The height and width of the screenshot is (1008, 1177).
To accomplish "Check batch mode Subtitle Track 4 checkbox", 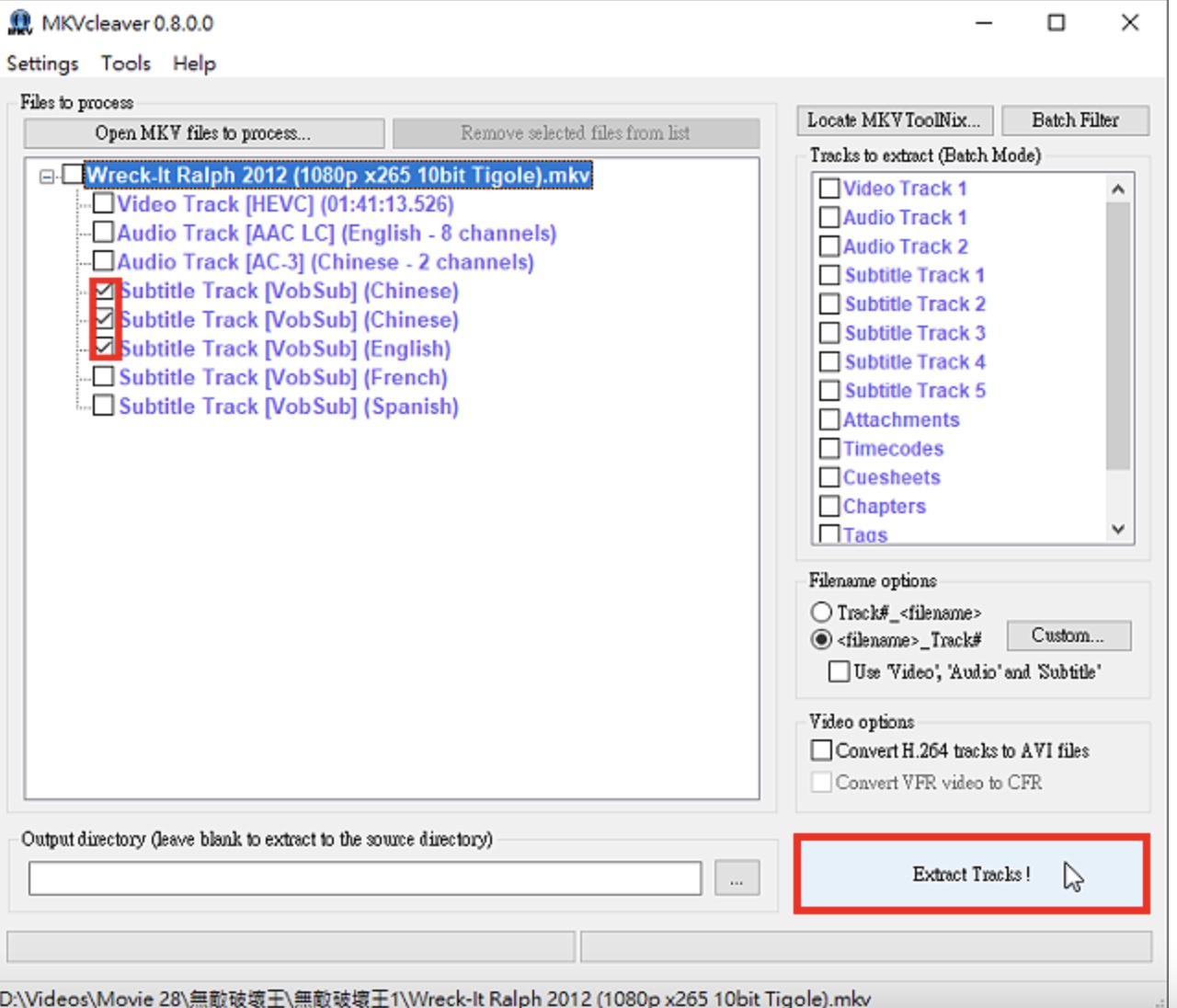I will click(829, 361).
